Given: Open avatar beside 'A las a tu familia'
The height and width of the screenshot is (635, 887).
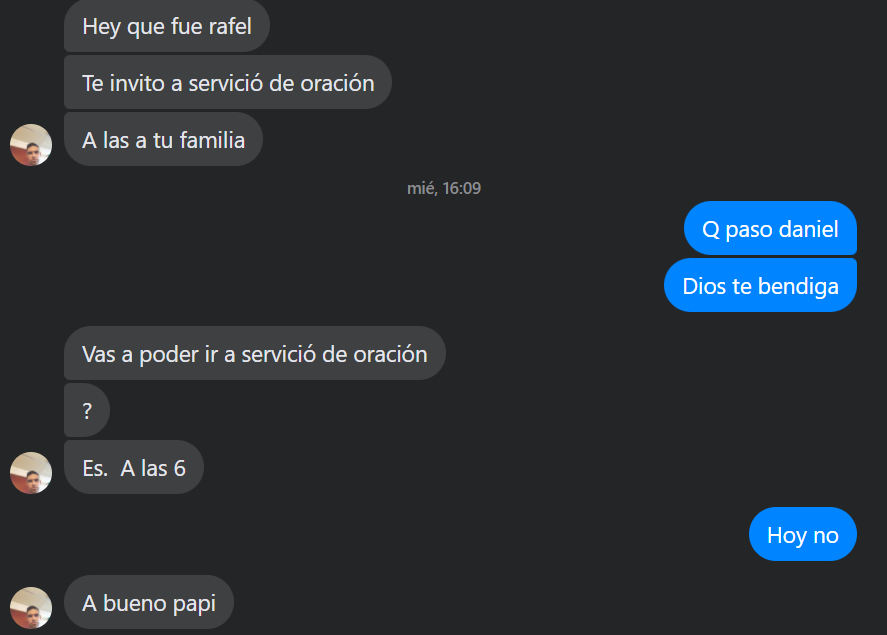Looking at the screenshot, I should point(31,145).
